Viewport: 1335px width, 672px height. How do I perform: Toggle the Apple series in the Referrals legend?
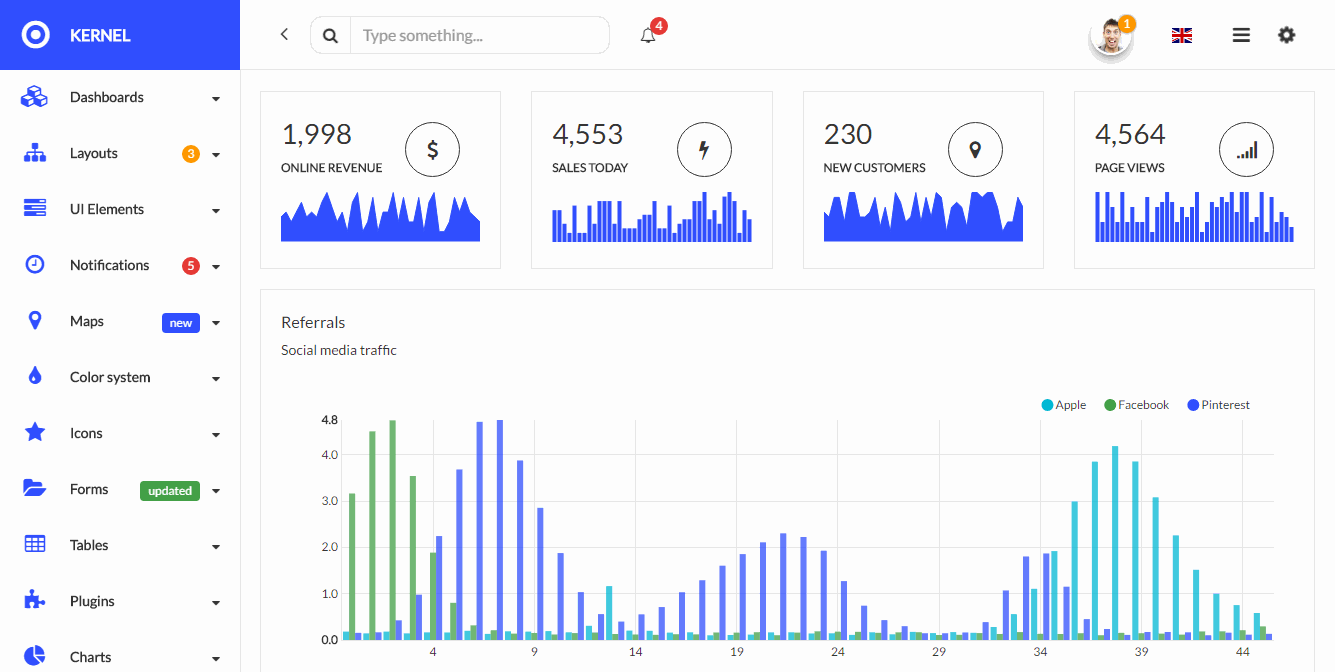1063,404
